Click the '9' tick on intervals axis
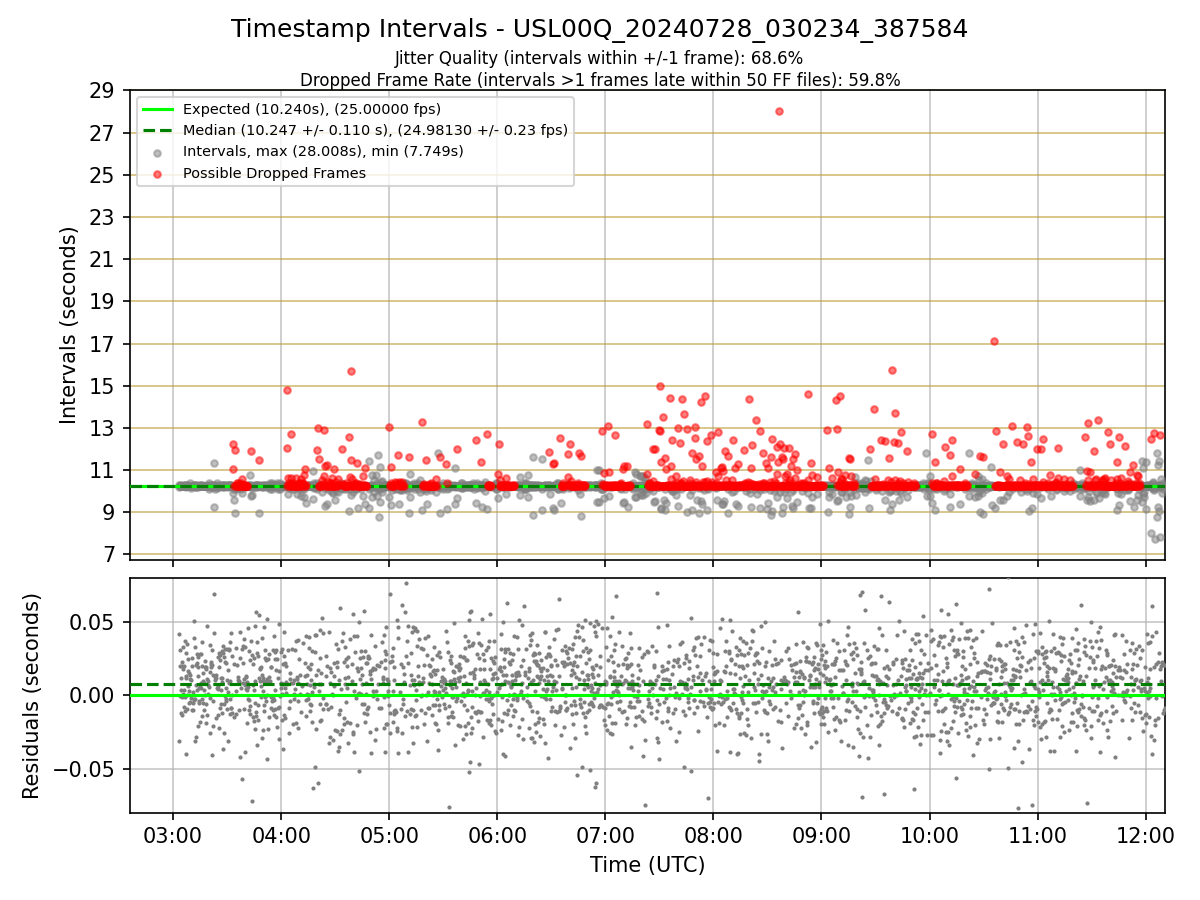Image resolution: width=1200 pixels, height=900 pixels. click(109, 512)
